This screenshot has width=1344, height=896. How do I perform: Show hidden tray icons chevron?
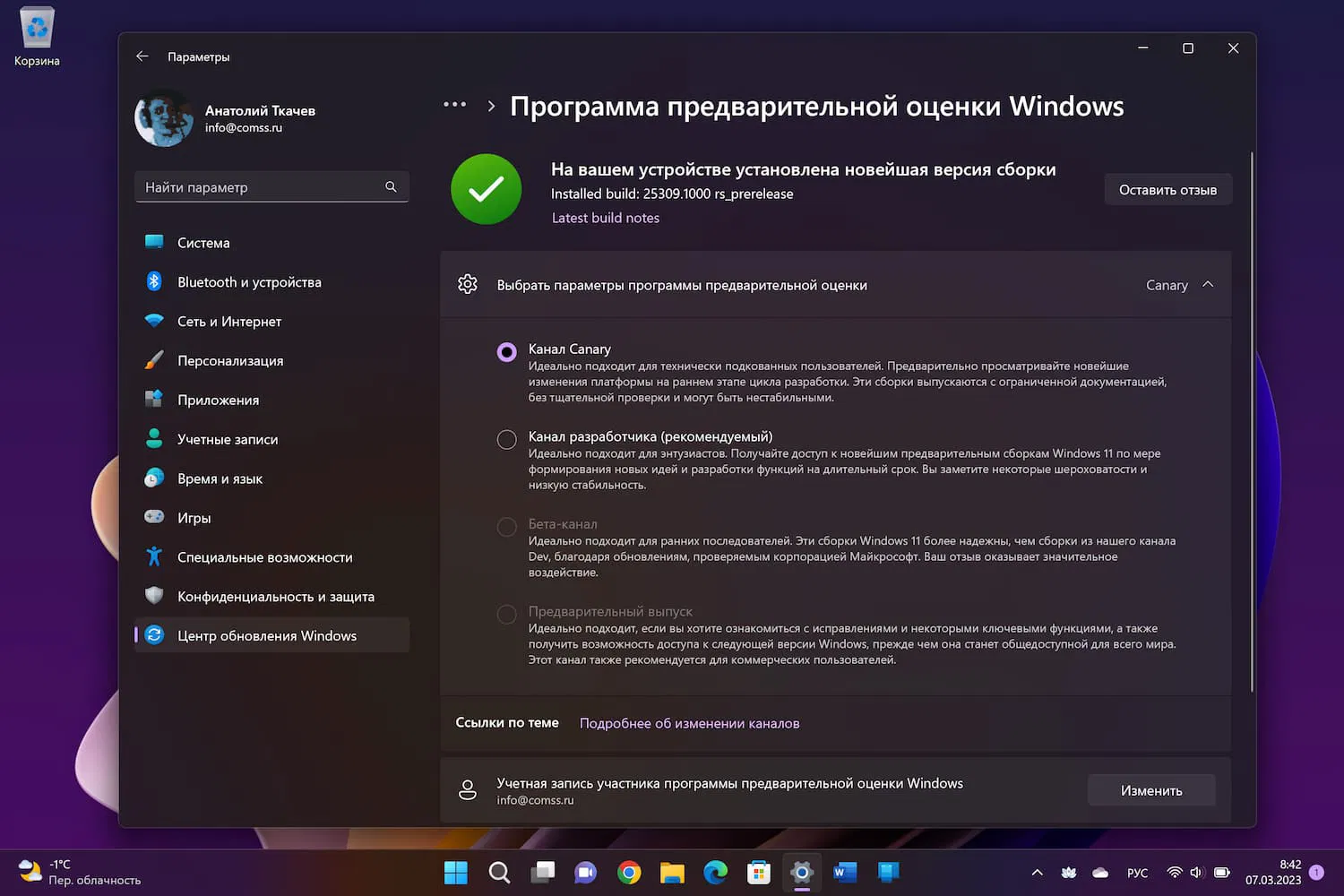(x=1037, y=873)
